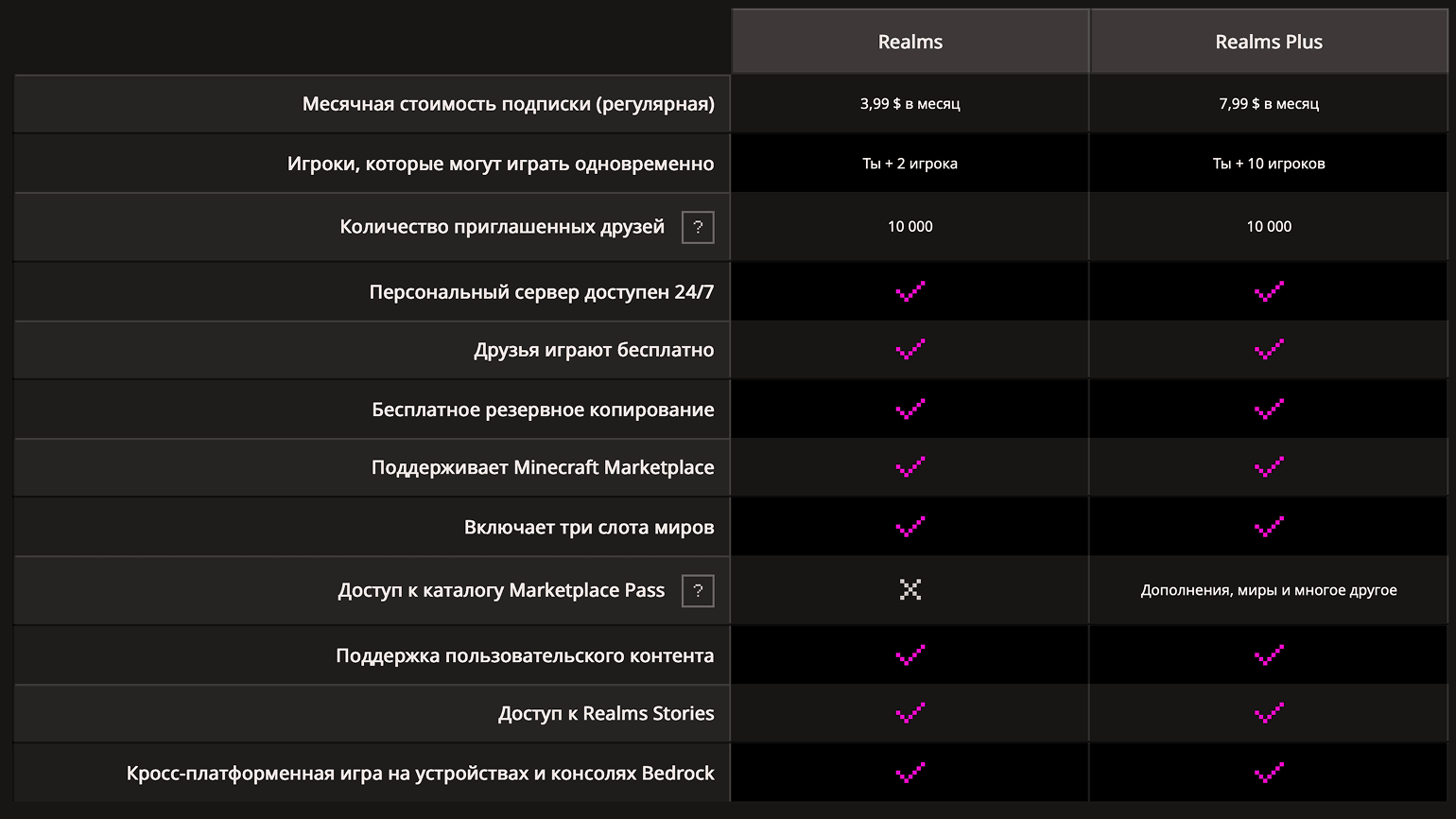Click 'Дополнения, миры и многое другое' text

coord(1269,590)
